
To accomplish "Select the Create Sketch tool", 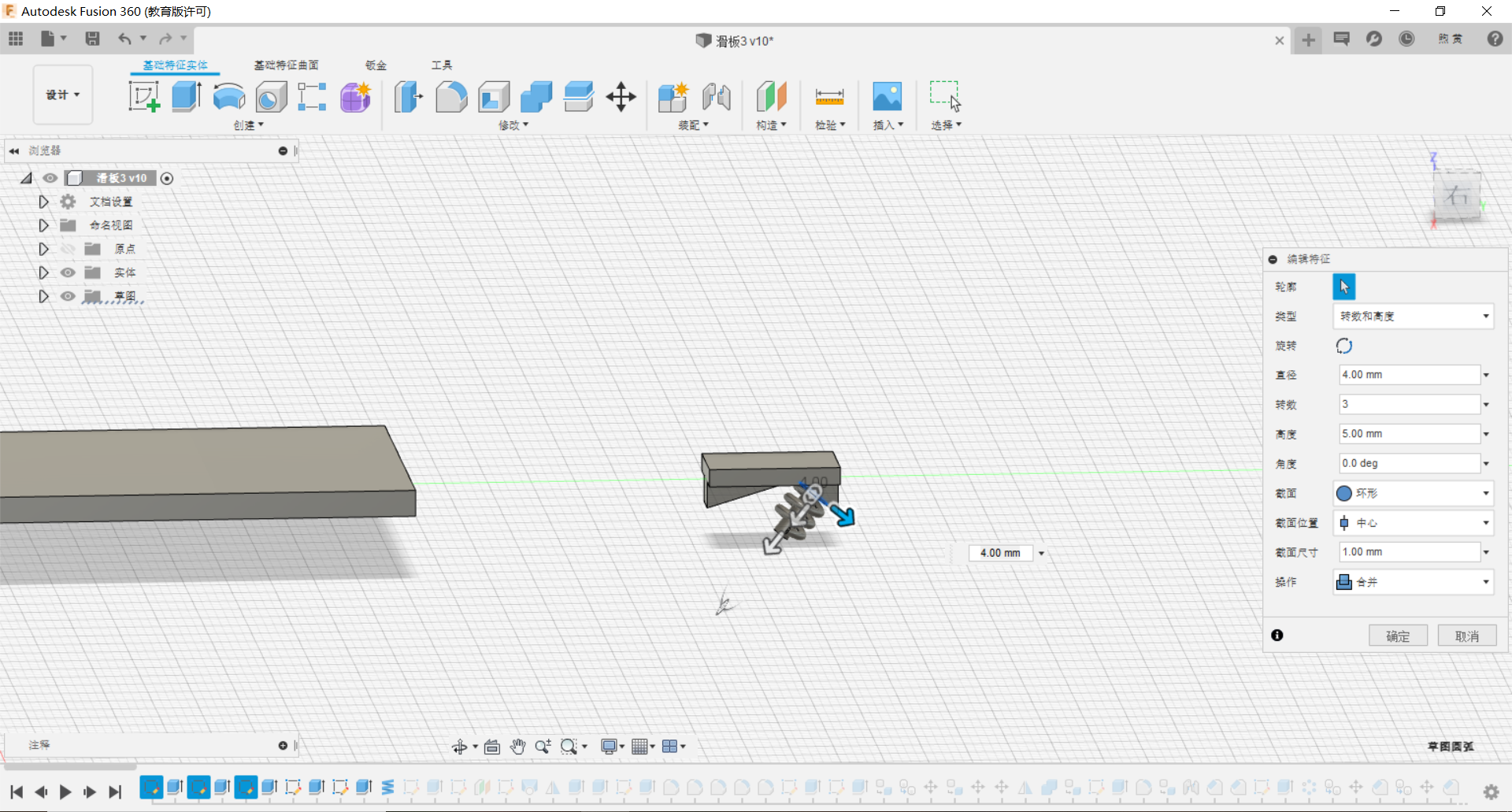I will pyautogui.click(x=144, y=97).
